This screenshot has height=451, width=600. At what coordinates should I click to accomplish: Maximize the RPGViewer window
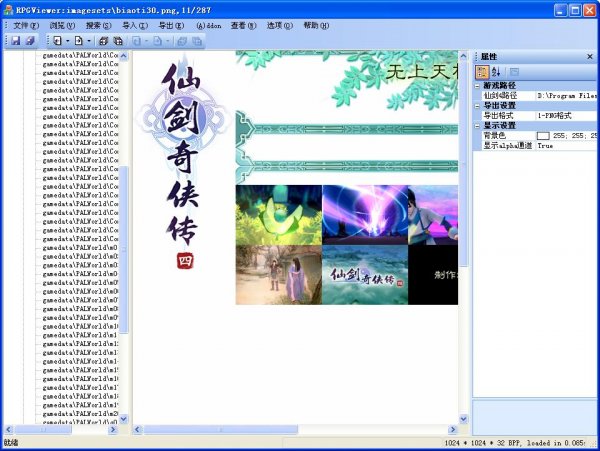pos(575,10)
